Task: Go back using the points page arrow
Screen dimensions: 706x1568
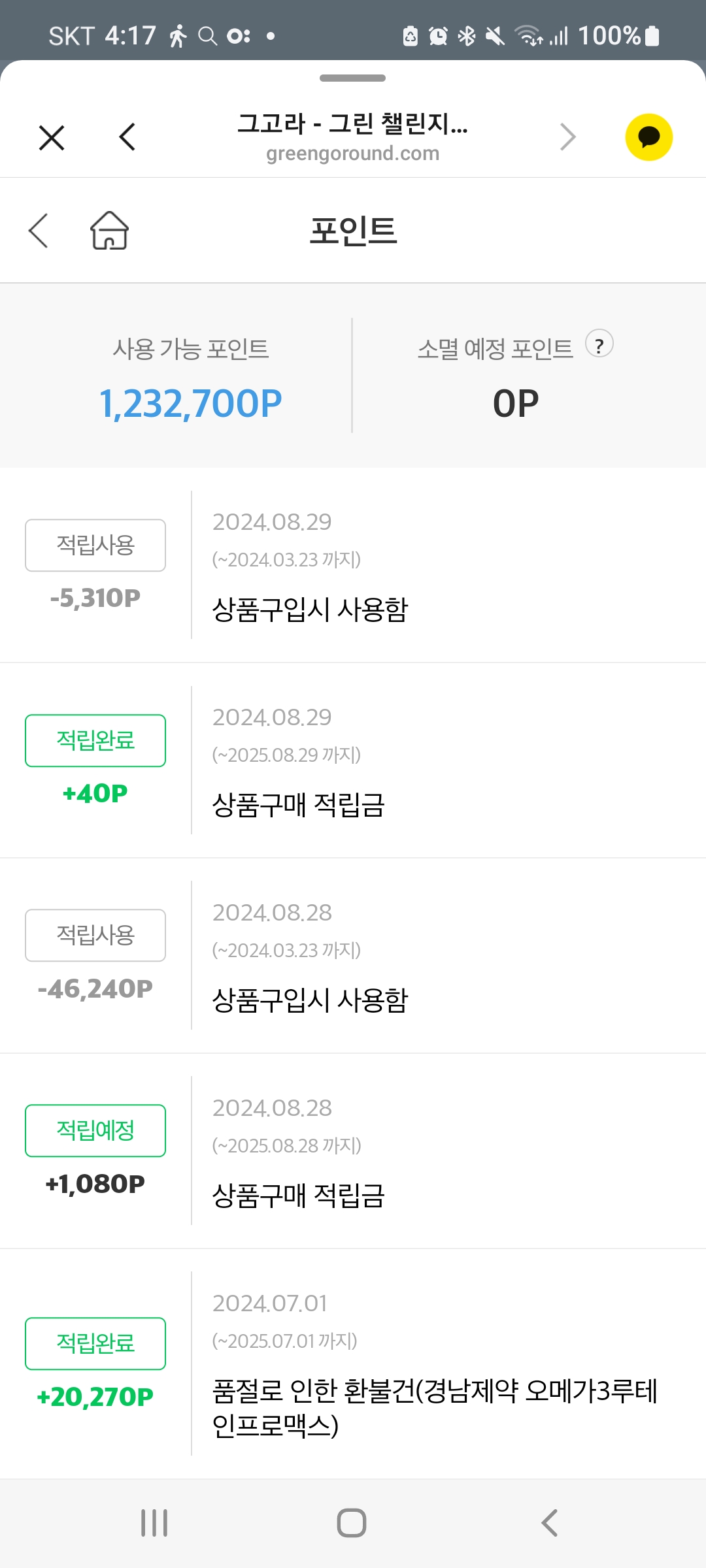Action: [39, 231]
